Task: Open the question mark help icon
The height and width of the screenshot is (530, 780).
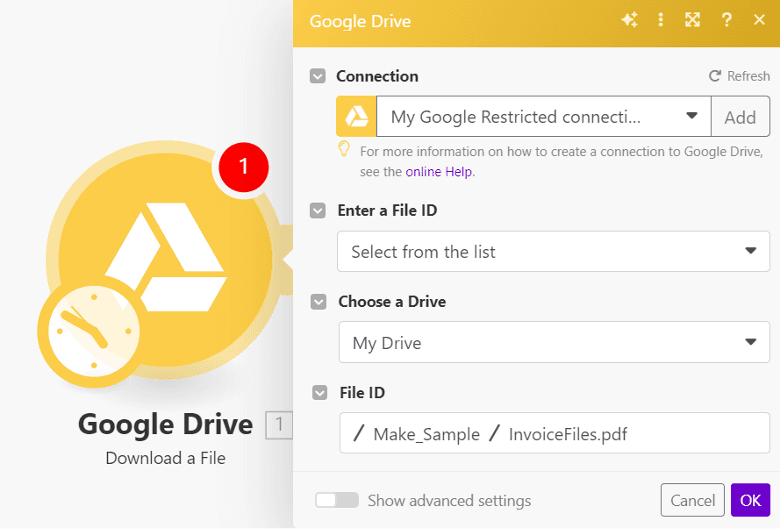Action: (x=727, y=20)
